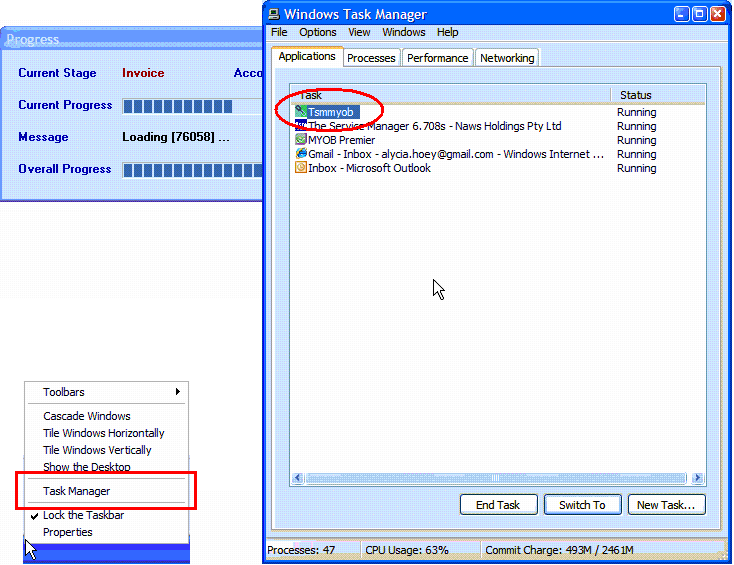Switch to the Performance tab

coord(437,58)
